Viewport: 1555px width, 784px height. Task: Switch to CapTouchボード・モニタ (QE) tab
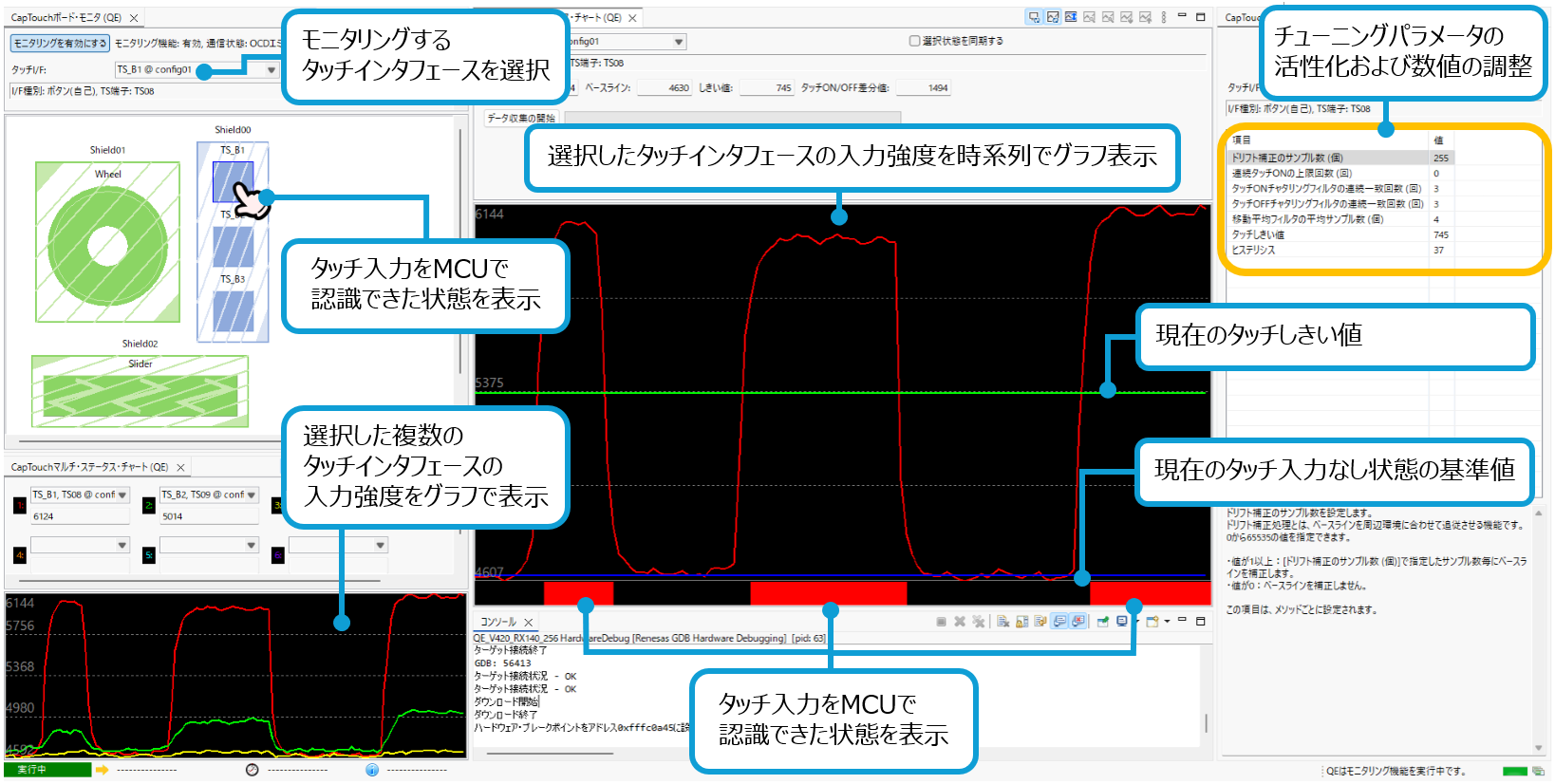point(66,17)
